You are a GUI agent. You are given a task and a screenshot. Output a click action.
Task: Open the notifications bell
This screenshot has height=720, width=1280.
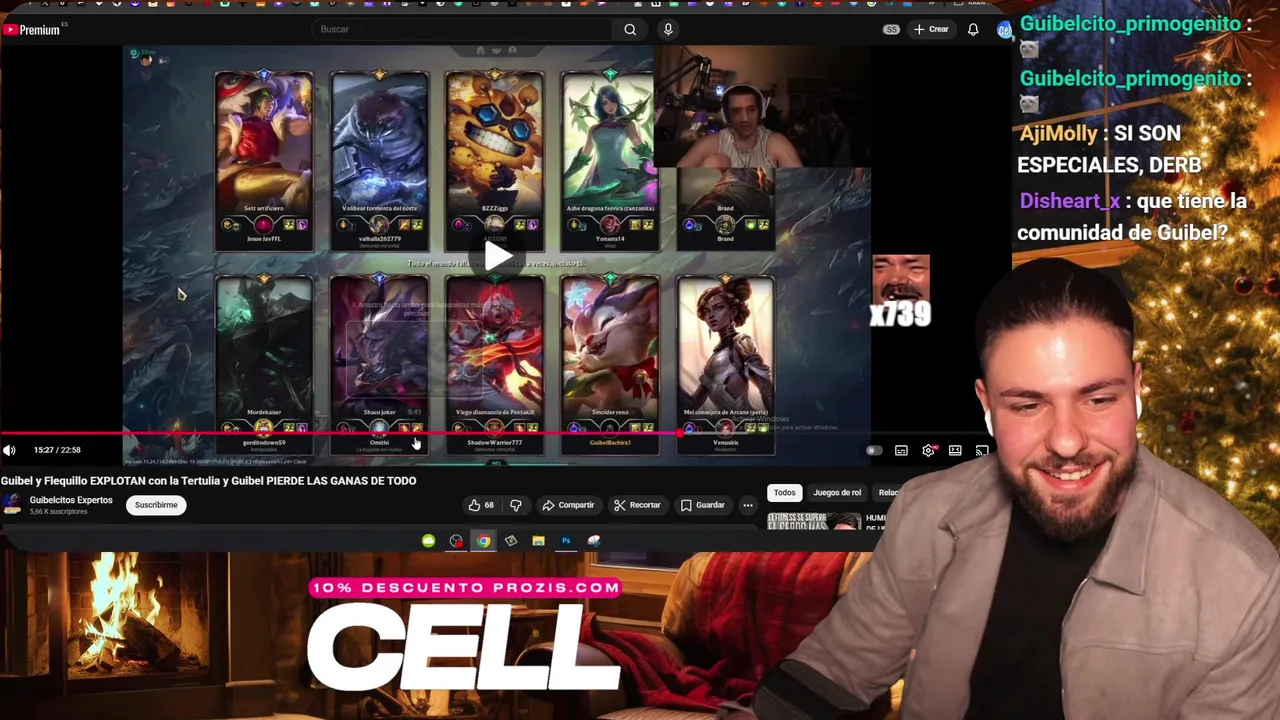972,29
